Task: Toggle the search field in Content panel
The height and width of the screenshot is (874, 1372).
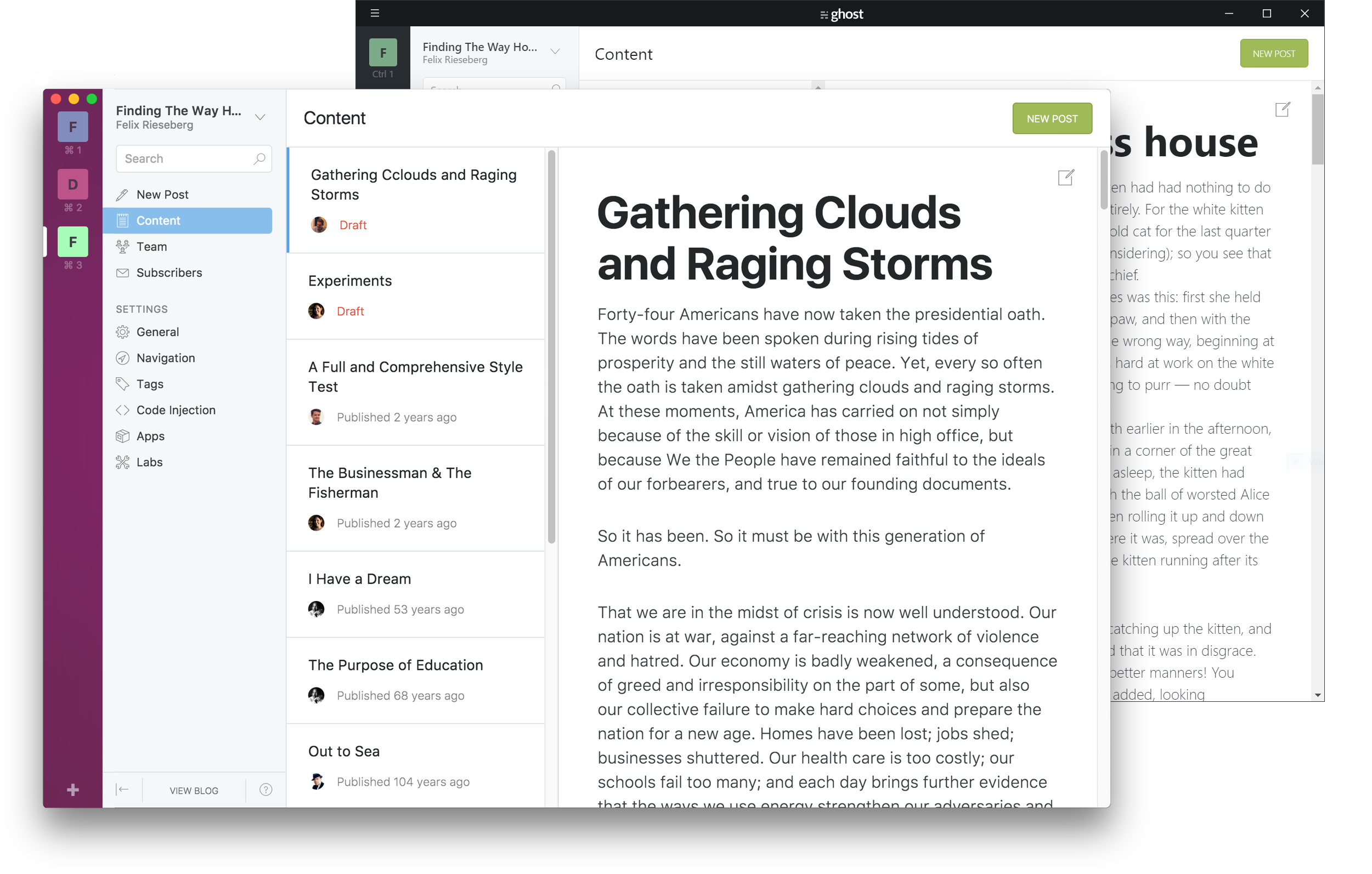Action: click(258, 157)
